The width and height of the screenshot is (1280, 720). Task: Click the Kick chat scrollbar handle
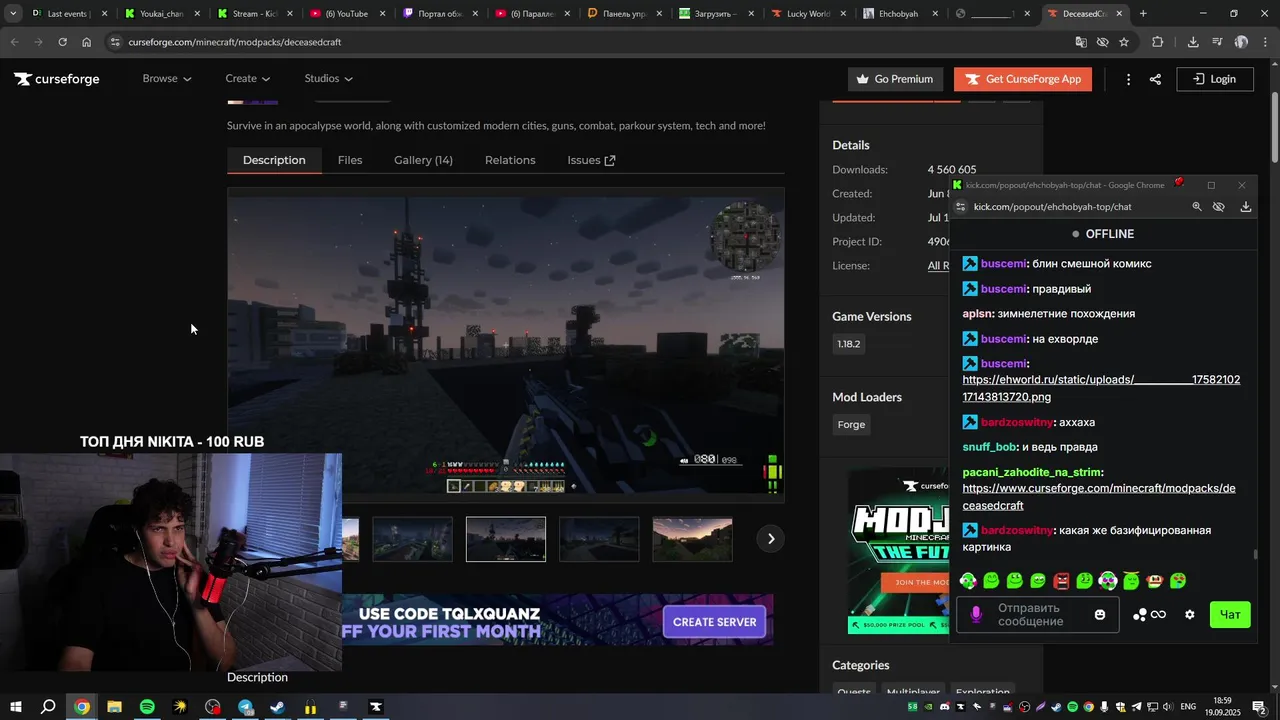[x=1256, y=554]
